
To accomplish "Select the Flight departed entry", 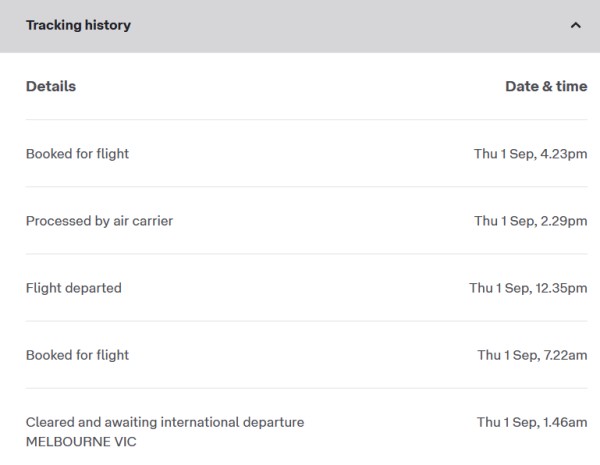I will coord(73,288).
